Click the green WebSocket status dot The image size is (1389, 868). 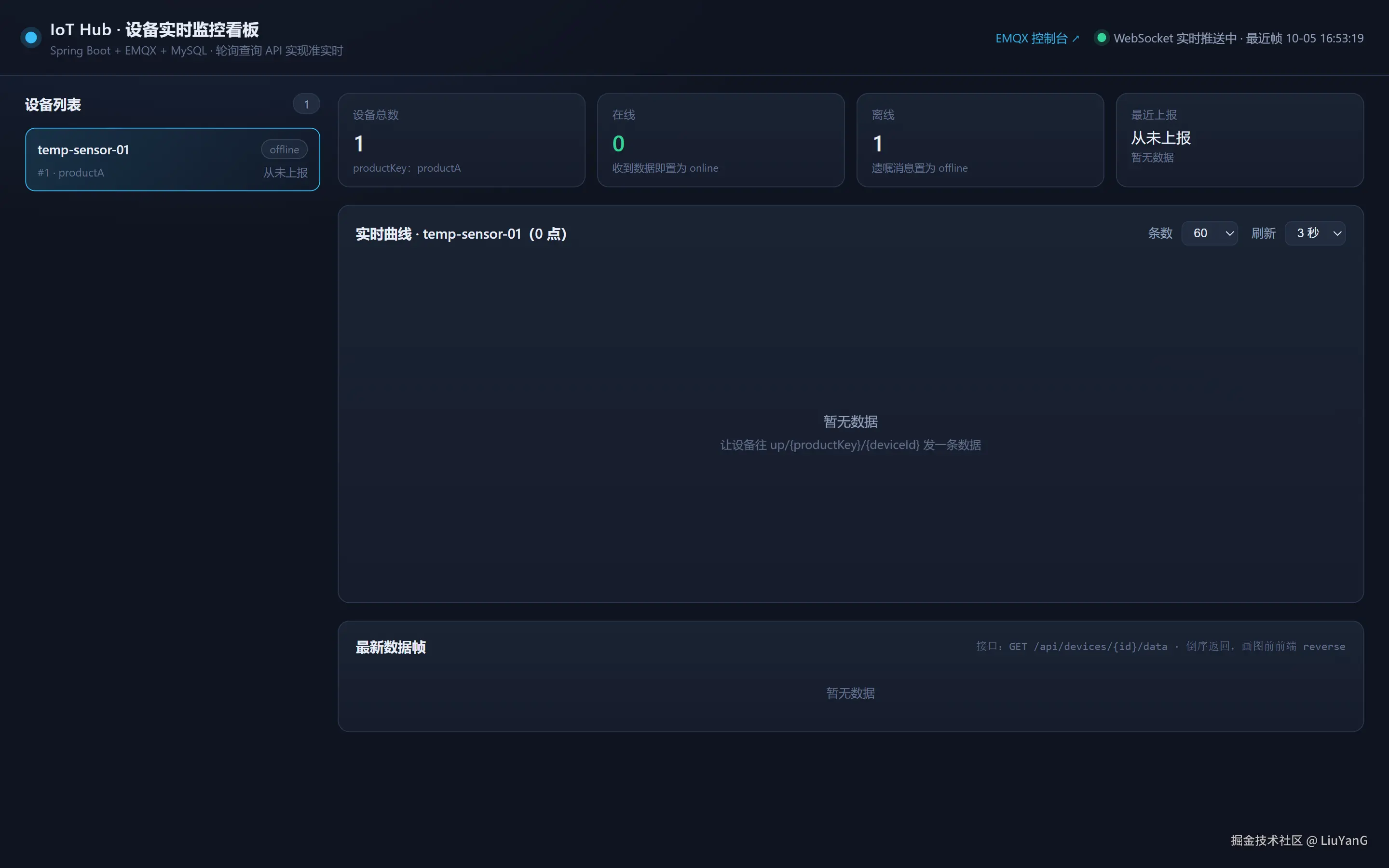[1101, 38]
